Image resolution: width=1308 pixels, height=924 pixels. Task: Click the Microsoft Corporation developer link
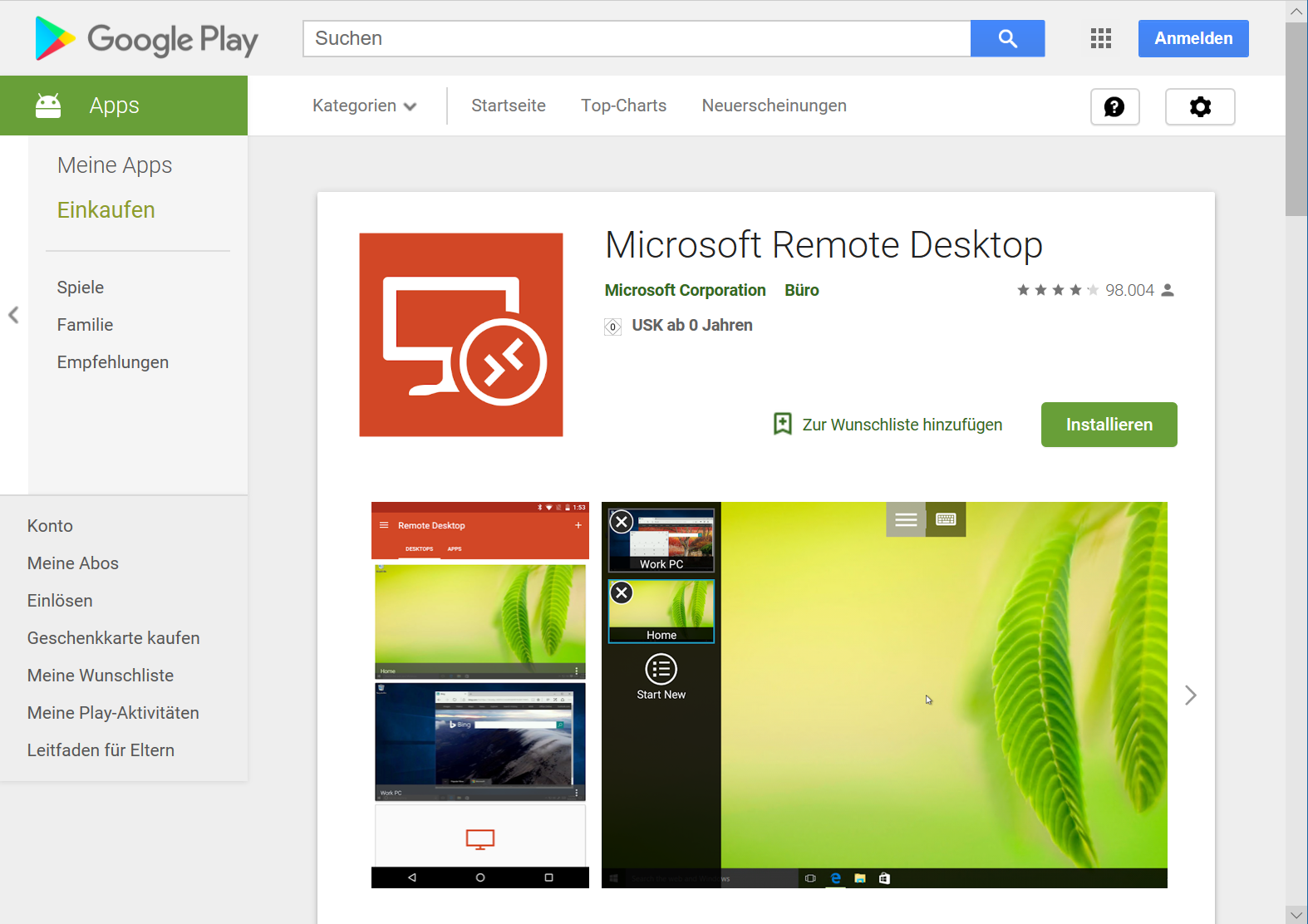tap(686, 290)
